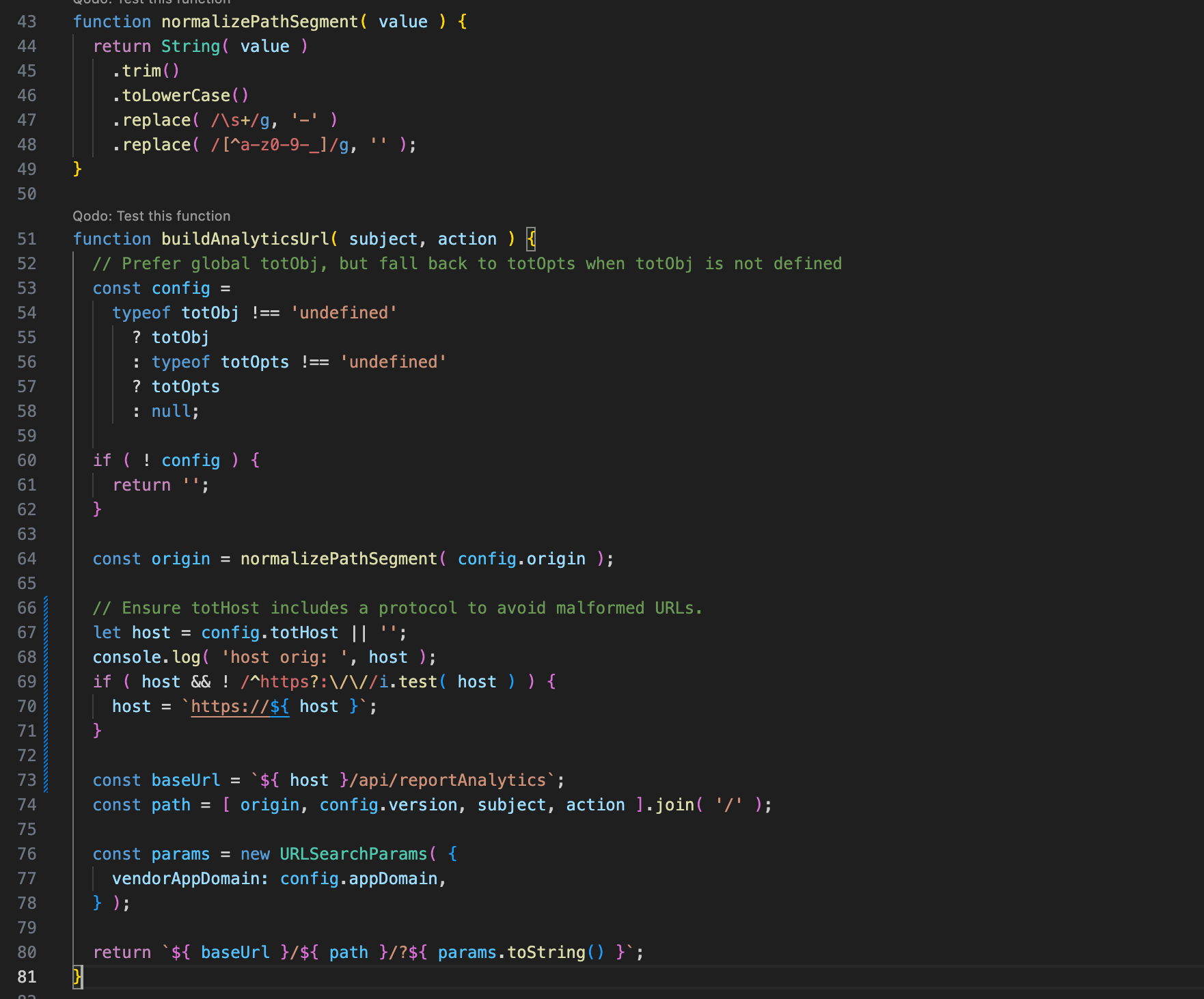Click the comment about totHost protocol on line 66

397,608
